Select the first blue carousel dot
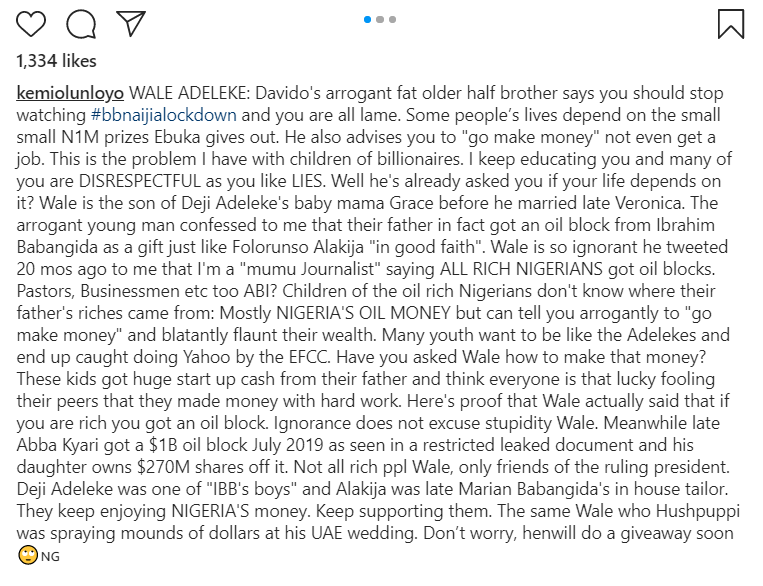 [369, 18]
